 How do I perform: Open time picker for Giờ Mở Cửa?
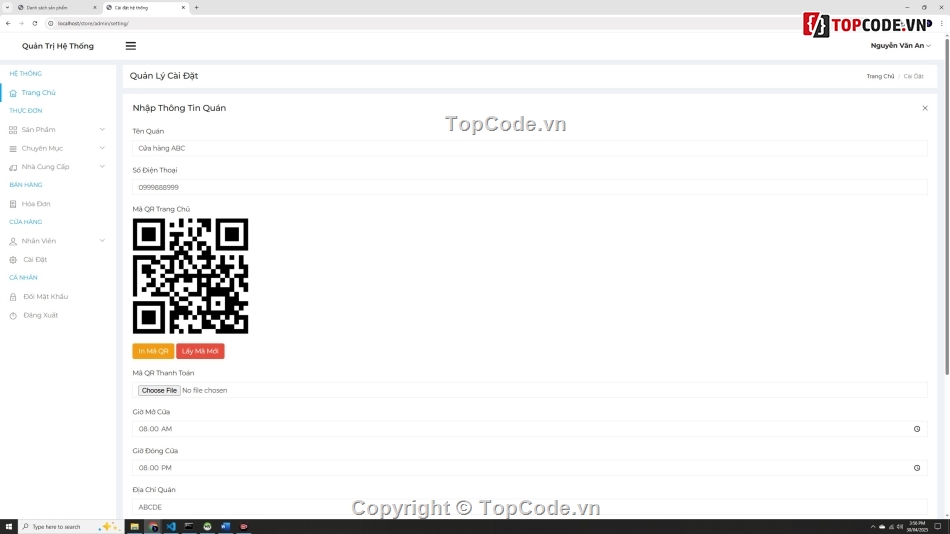917,429
